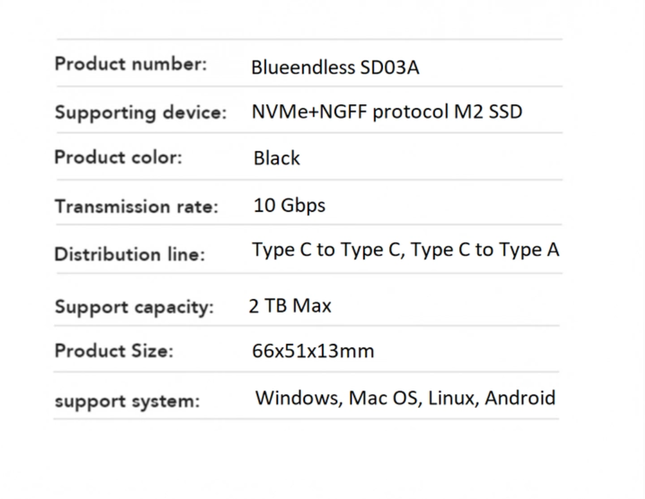Select the NVMe+NGFF protocol M2 SSD text

pyautogui.click(x=387, y=112)
